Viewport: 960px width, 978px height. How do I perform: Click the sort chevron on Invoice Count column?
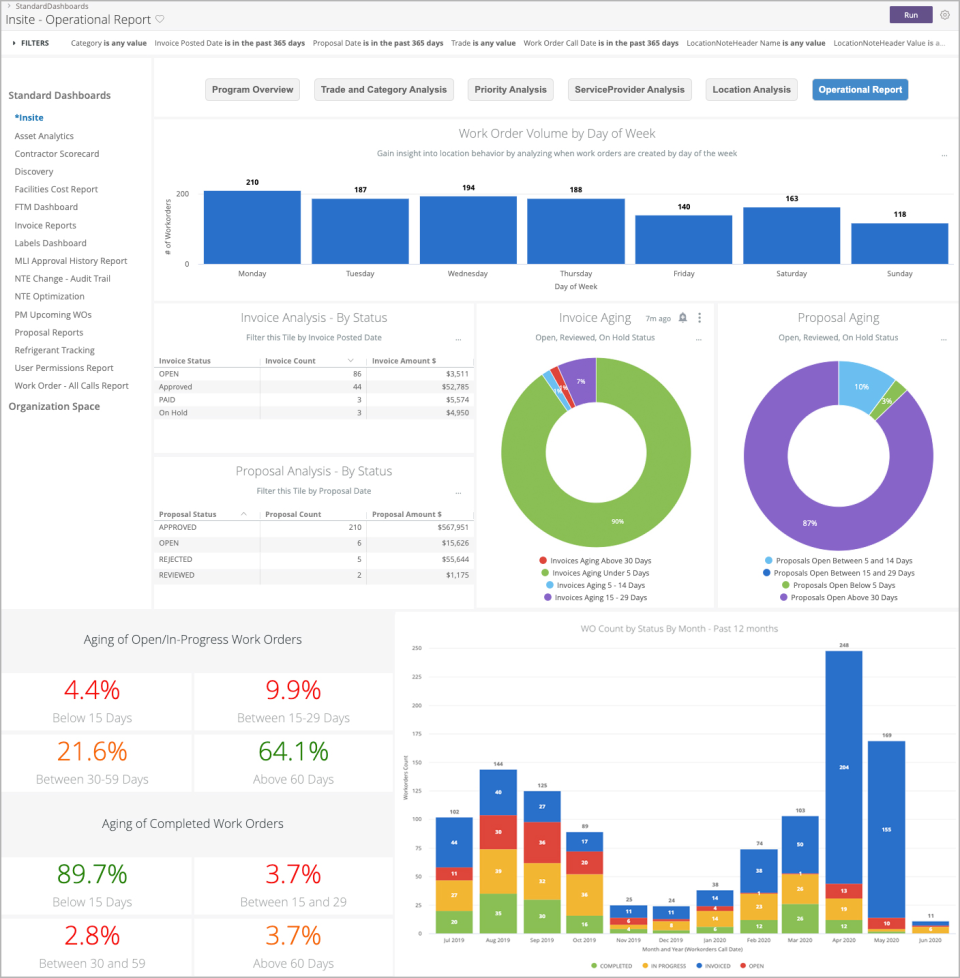click(351, 359)
